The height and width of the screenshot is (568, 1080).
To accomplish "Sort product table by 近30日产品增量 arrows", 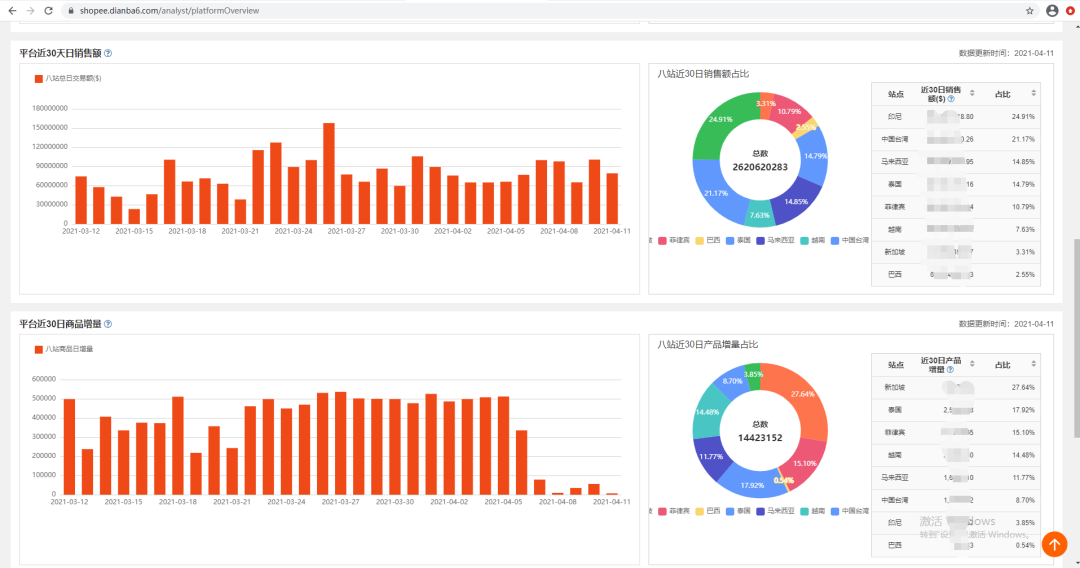I will 972,364.
